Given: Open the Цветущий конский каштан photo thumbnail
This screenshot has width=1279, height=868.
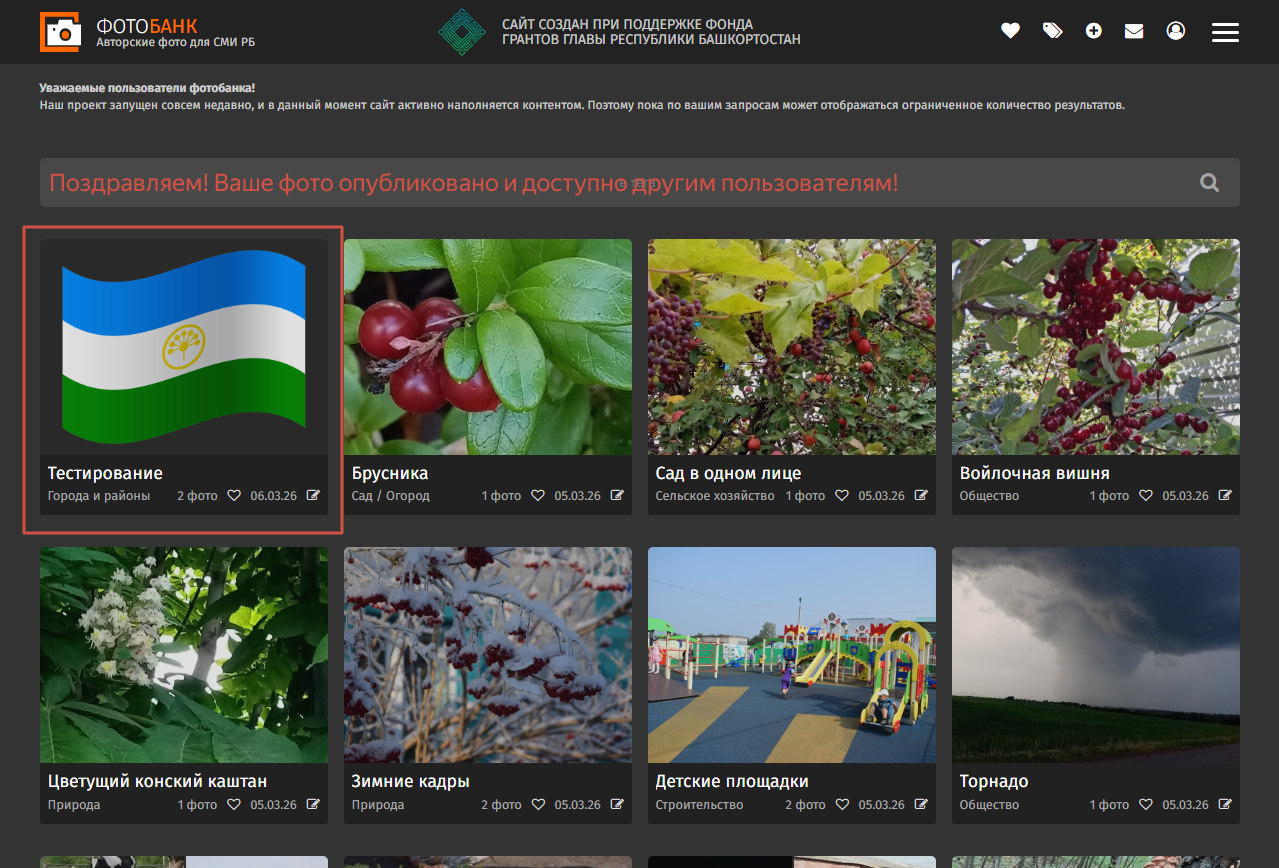Looking at the screenshot, I should coord(184,655).
